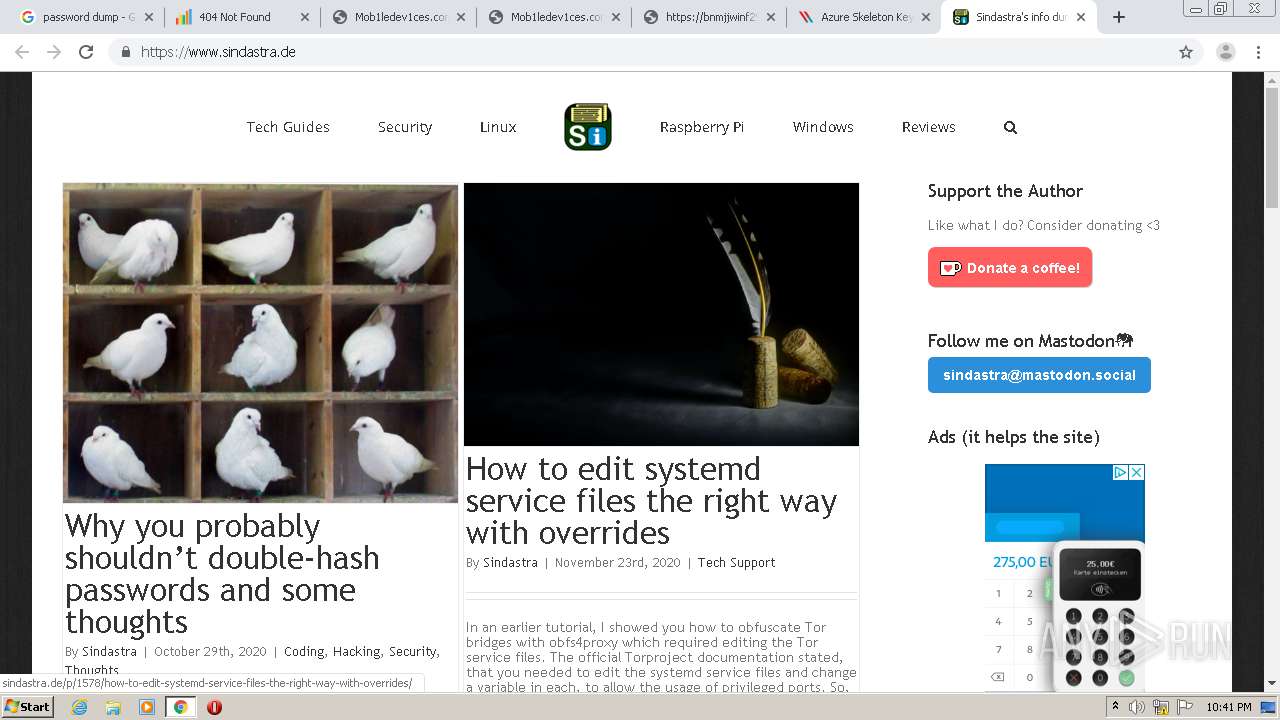Click the taskbar clock showing 10:41 PM

click(1231, 707)
